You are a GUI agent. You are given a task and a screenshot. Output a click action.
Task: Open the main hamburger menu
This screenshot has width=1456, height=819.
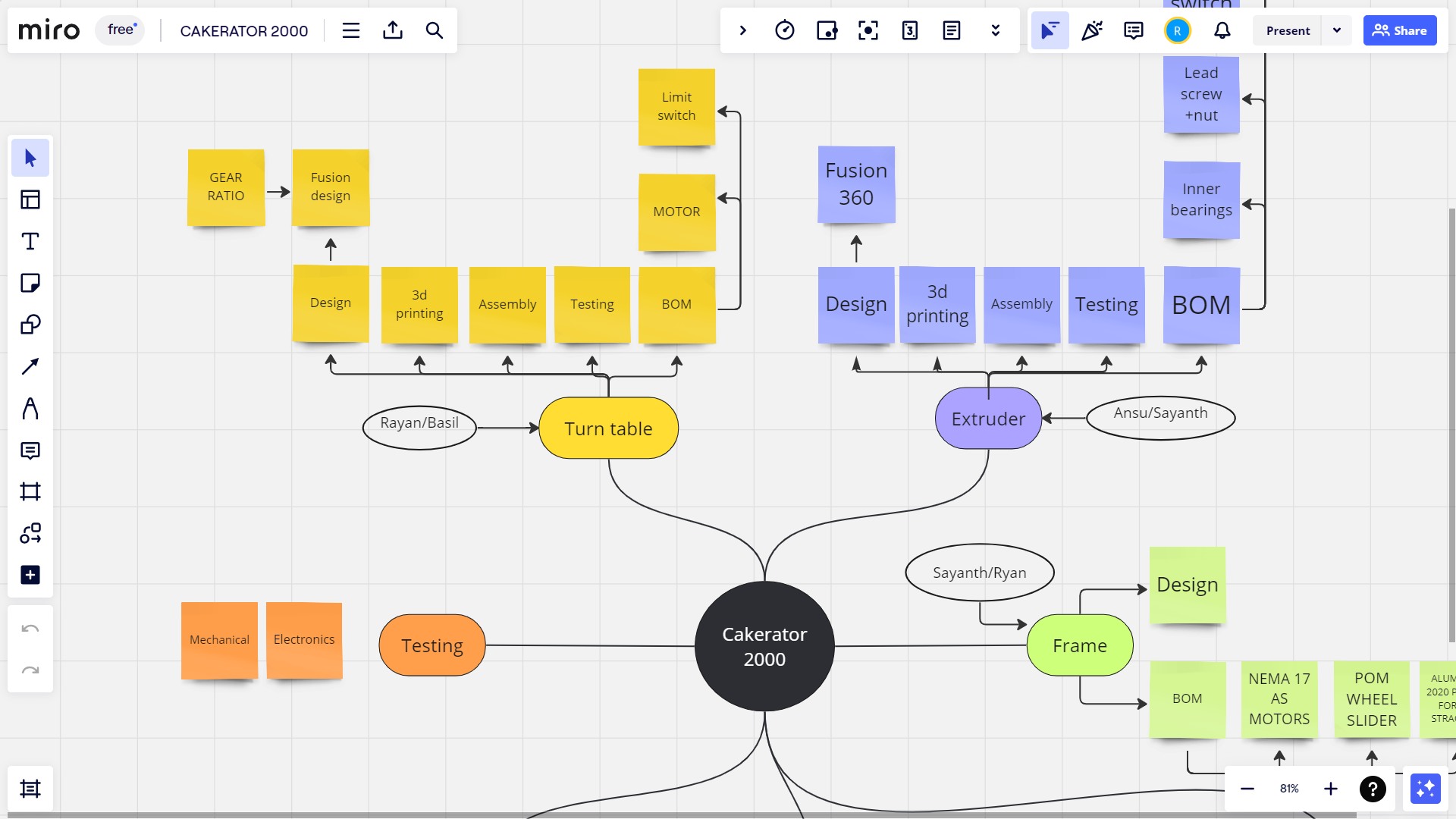350,30
